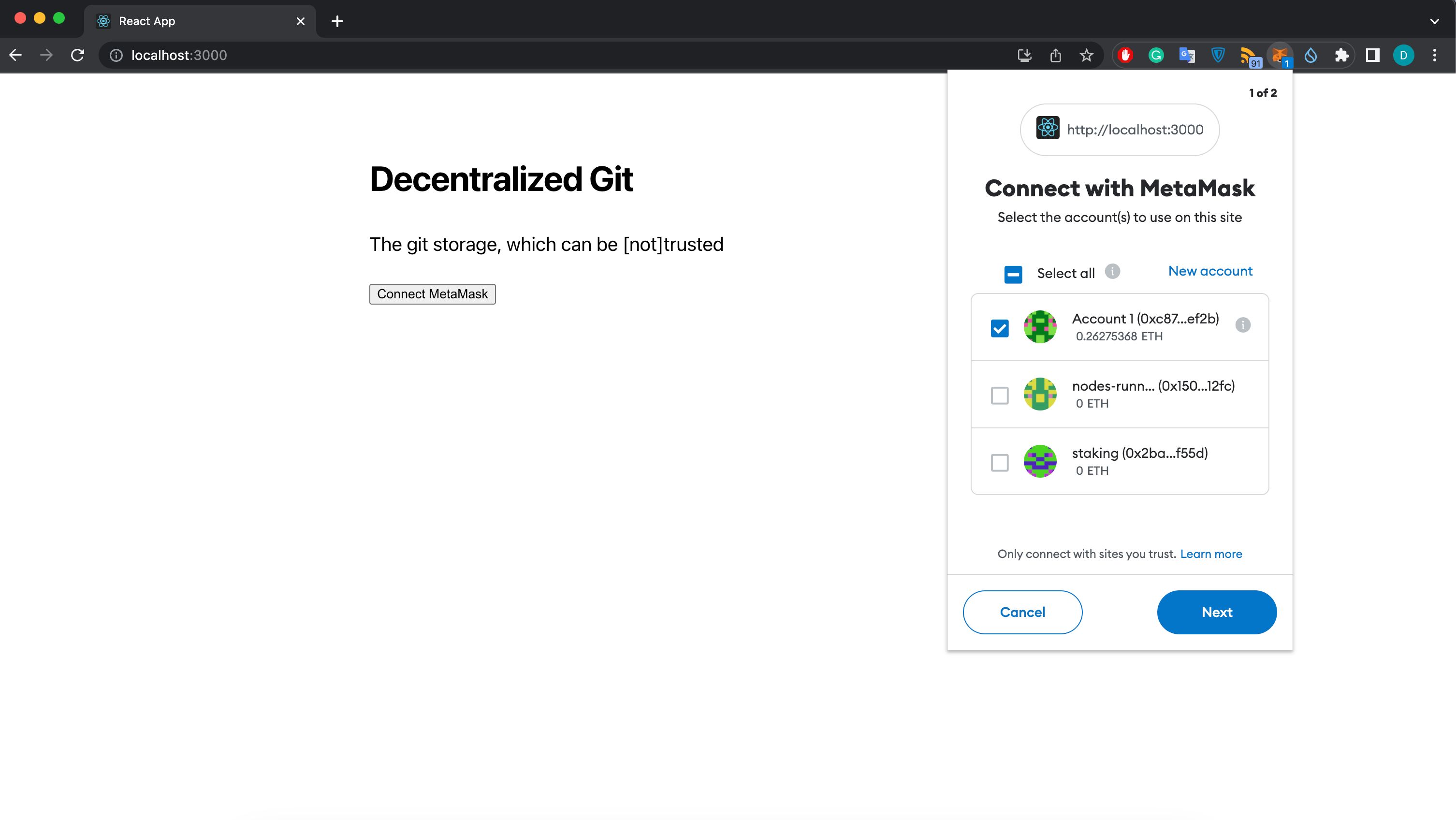Click the MetaMask fox extension icon
1456x820 pixels.
[1280, 55]
